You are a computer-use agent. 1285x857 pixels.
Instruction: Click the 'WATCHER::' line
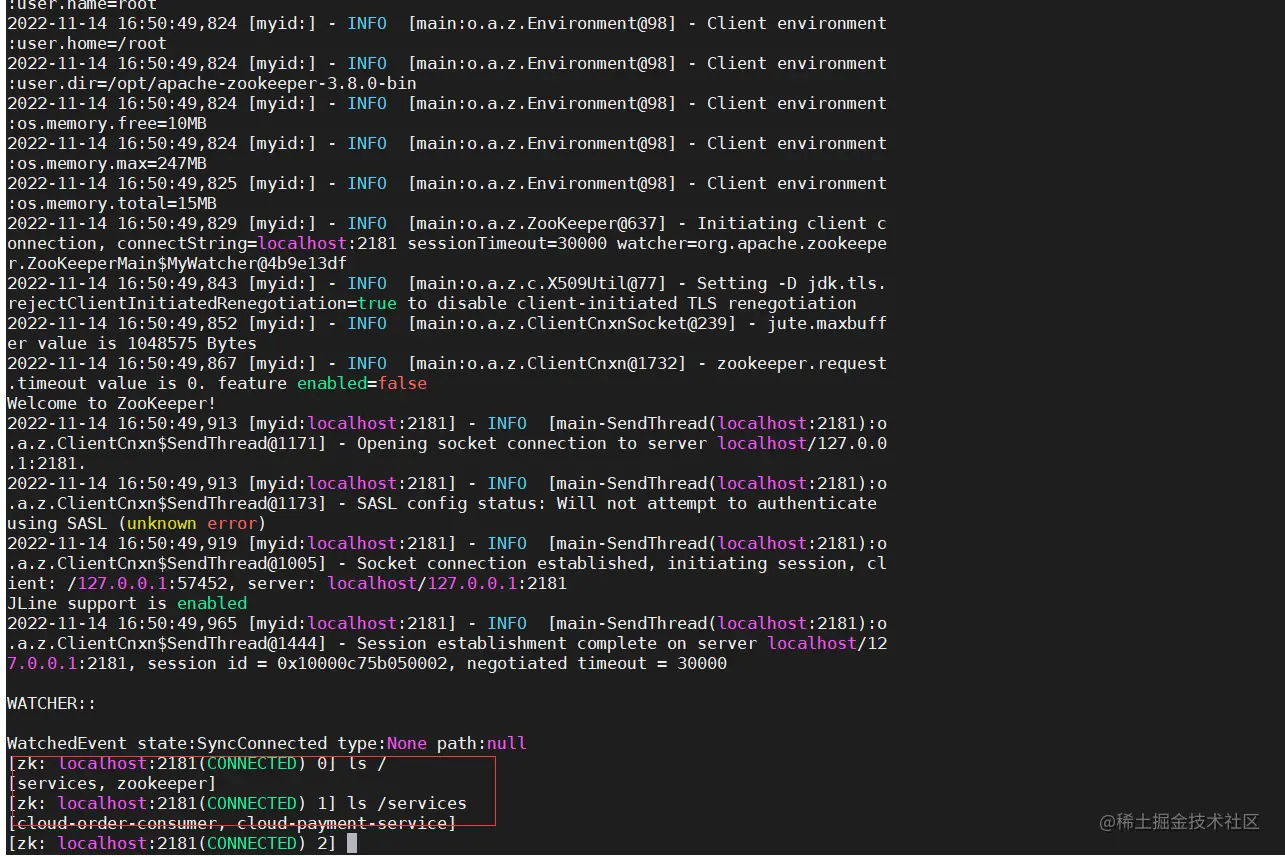click(x=52, y=703)
